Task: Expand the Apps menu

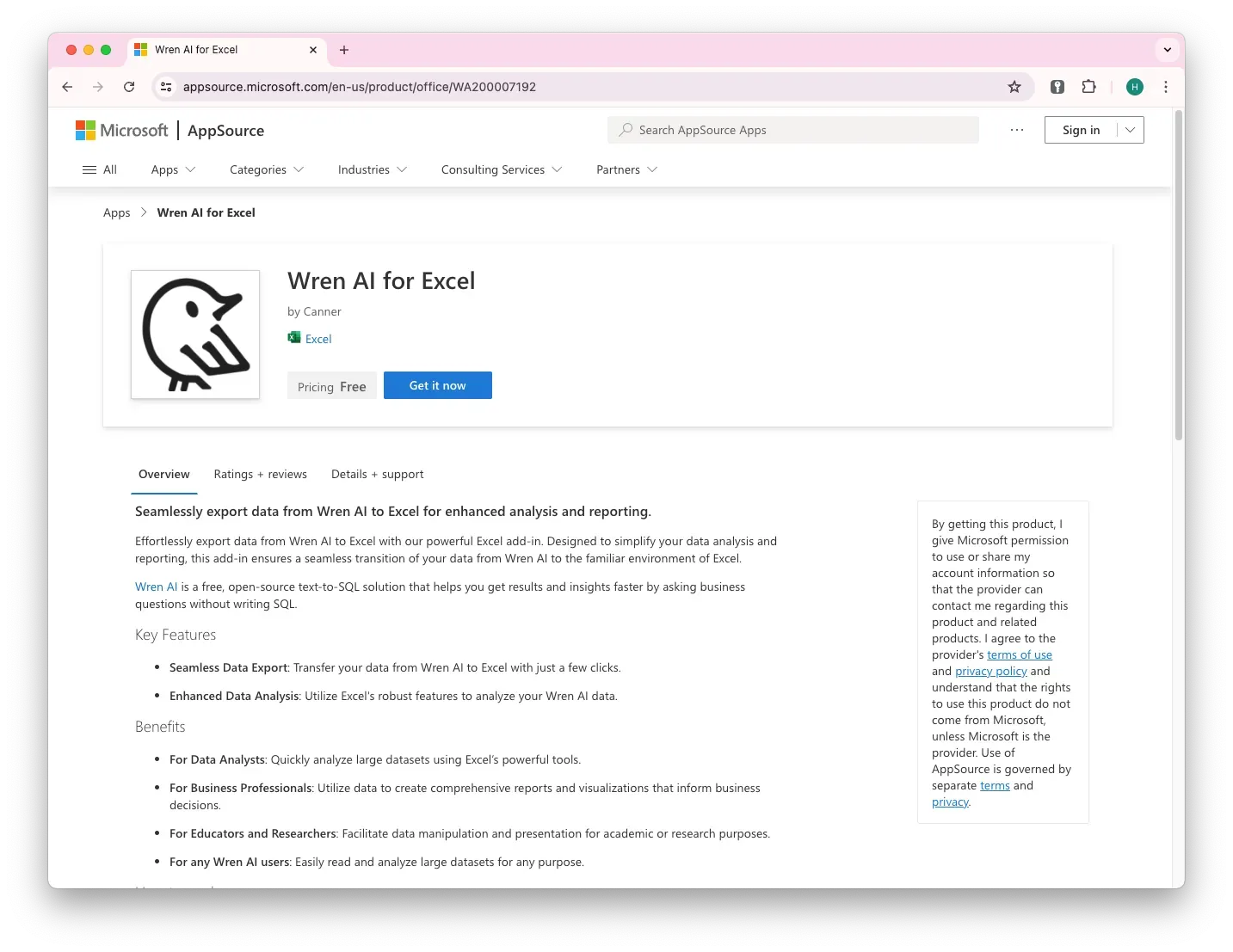Action: tap(173, 169)
